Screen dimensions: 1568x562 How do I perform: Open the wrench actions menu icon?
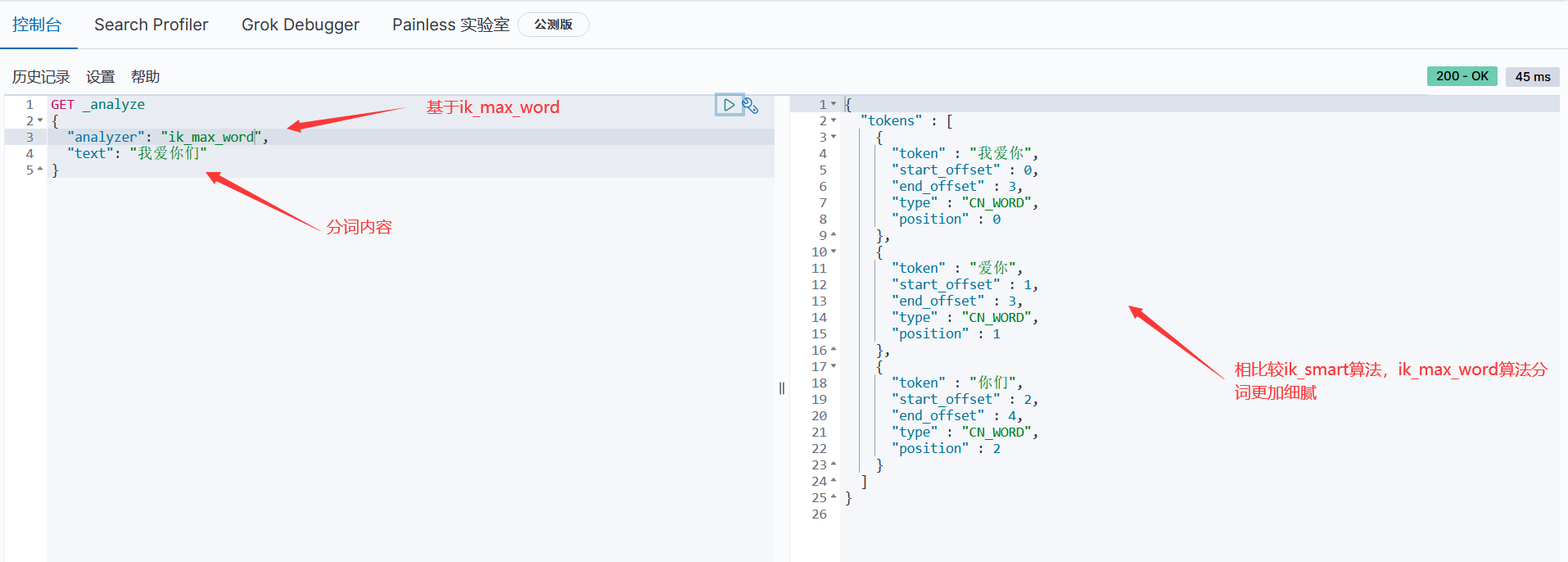(750, 105)
